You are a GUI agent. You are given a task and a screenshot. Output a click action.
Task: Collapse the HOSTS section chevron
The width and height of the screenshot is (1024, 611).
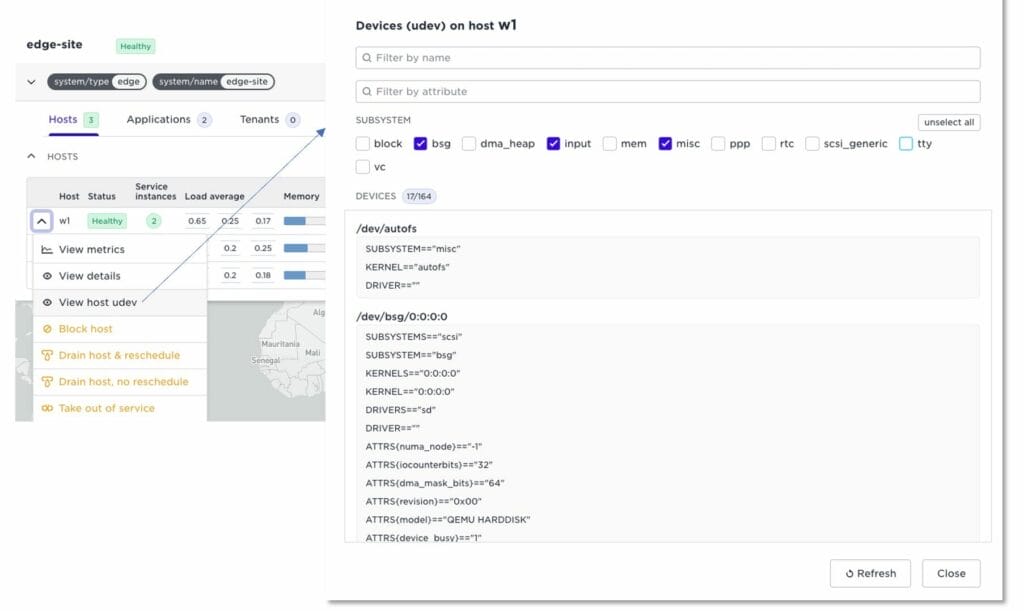[31, 157]
